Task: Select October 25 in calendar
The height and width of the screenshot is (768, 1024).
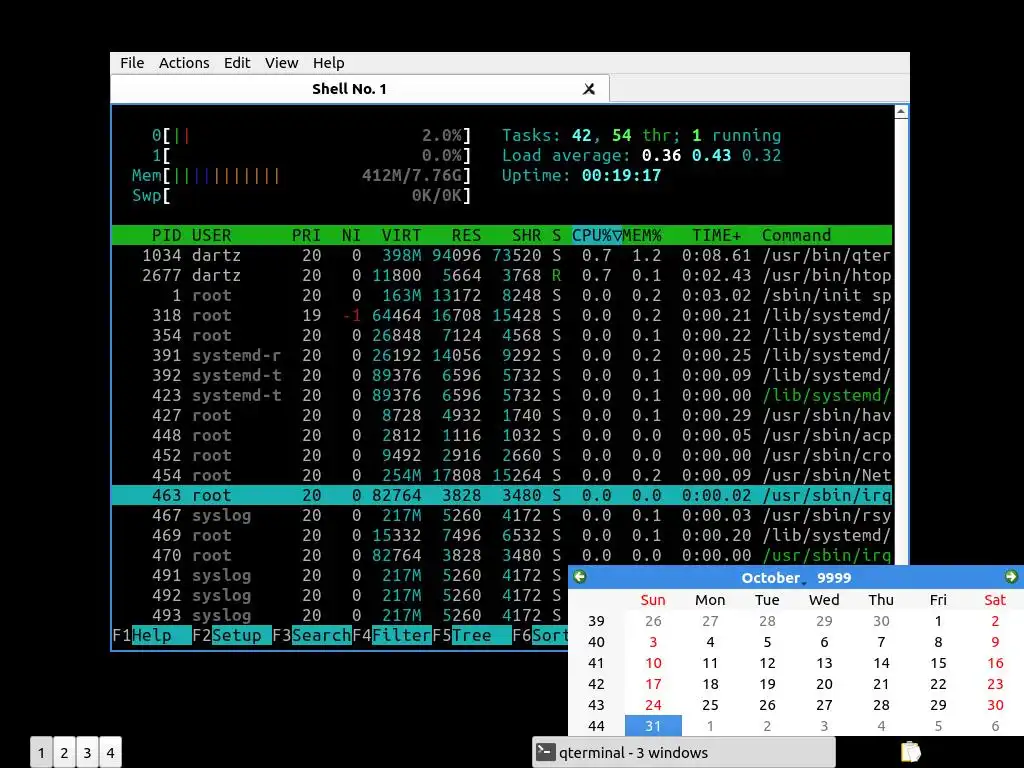Action: pyautogui.click(x=710, y=705)
